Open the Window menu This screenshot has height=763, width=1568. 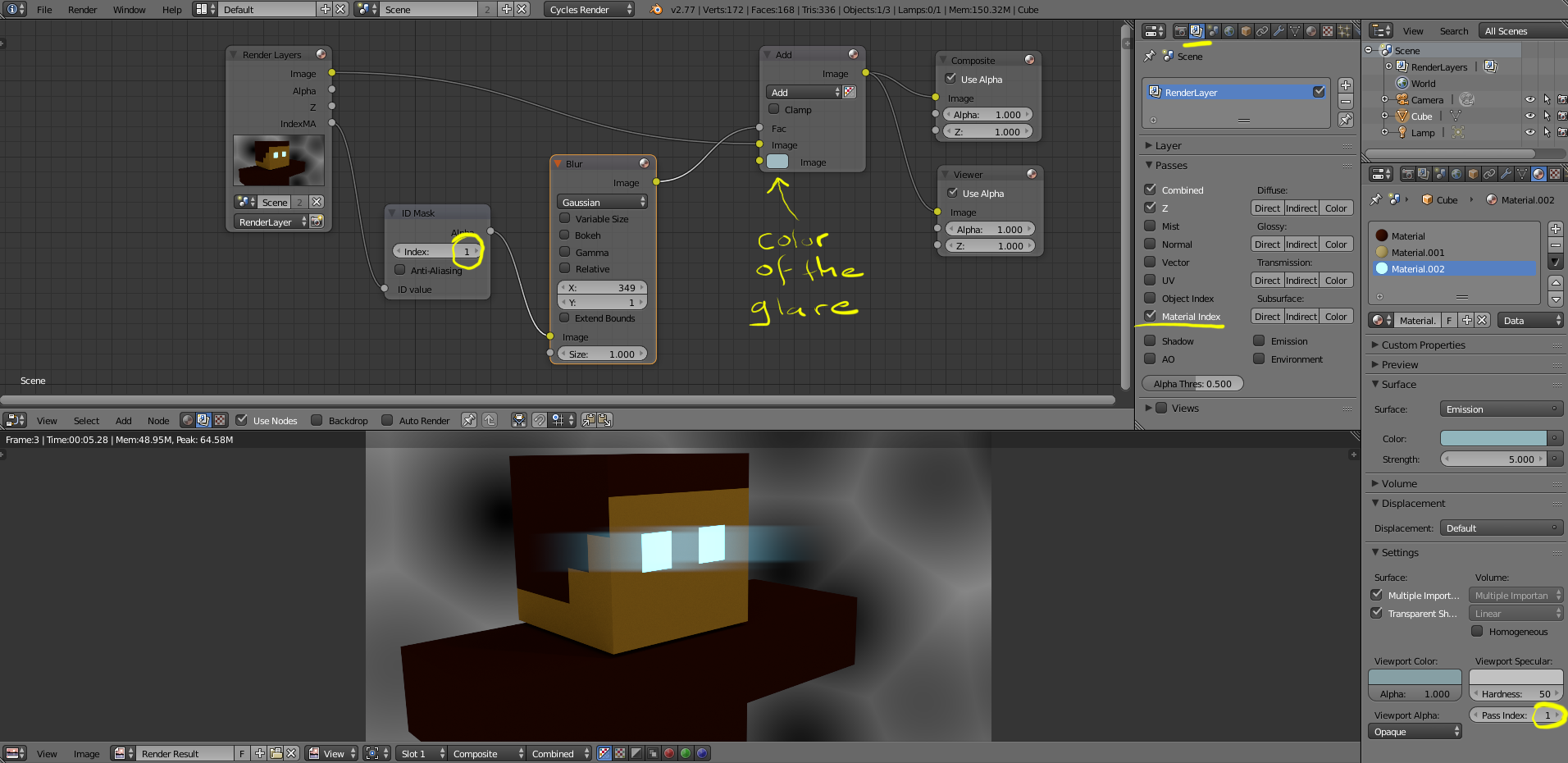(129, 10)
